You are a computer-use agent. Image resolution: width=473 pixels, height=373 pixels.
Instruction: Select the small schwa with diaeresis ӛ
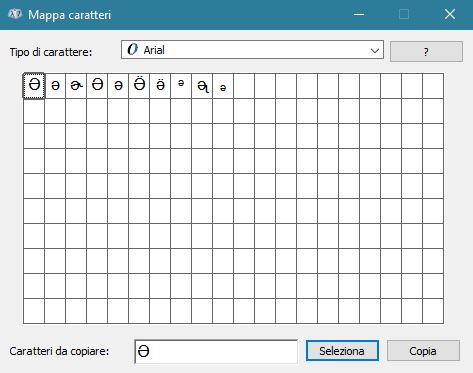(x=160, y=86)
